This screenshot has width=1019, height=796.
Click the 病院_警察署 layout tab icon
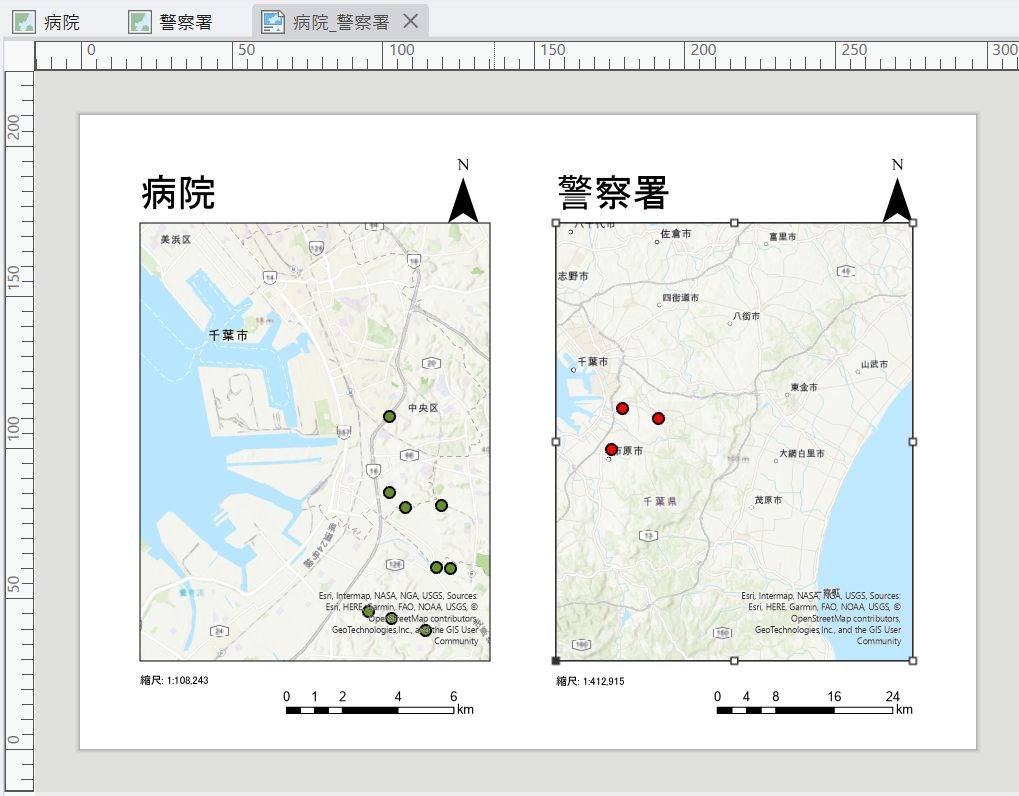point(272,22)
